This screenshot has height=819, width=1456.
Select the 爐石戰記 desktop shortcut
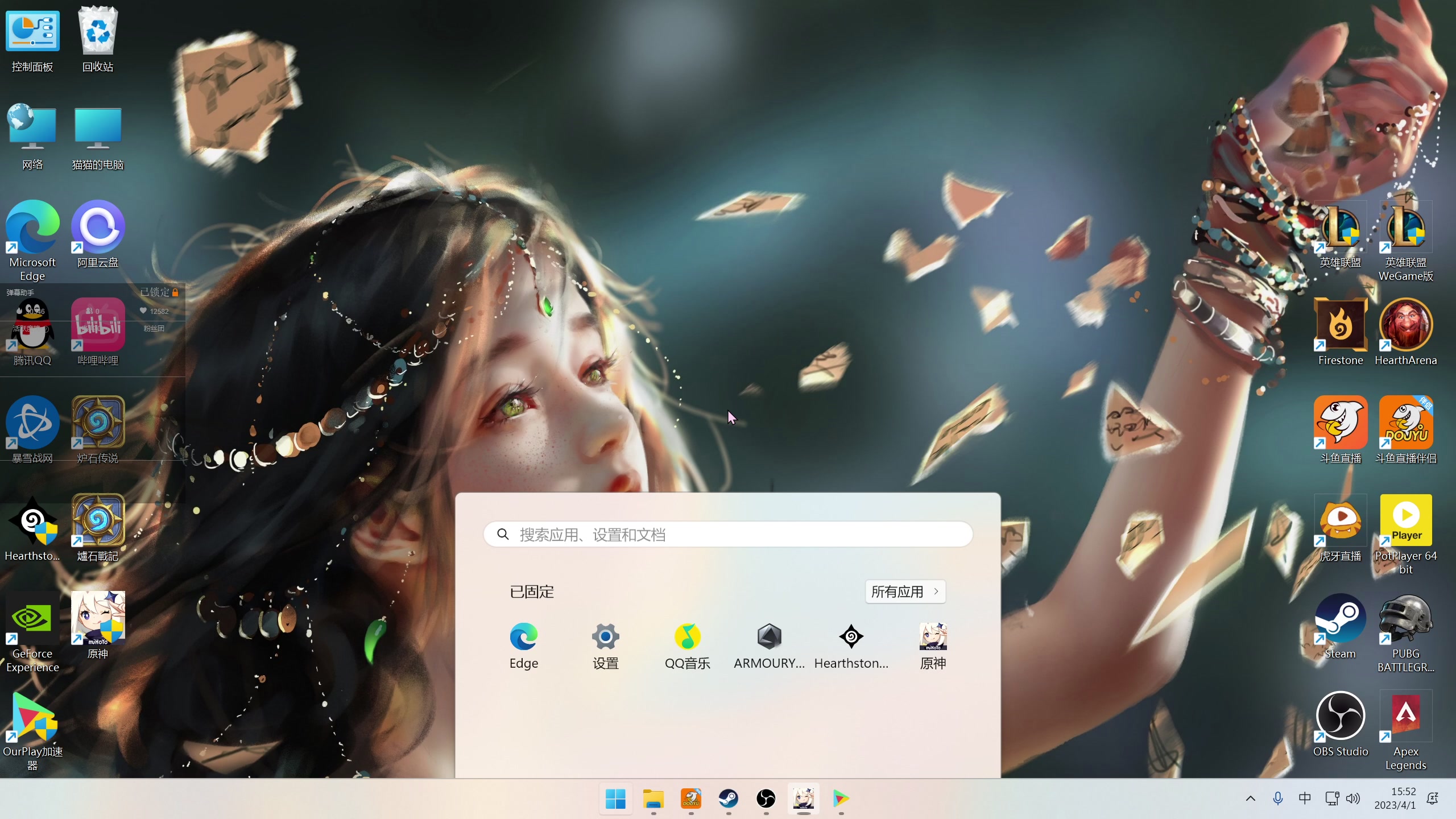pos(98,528)
